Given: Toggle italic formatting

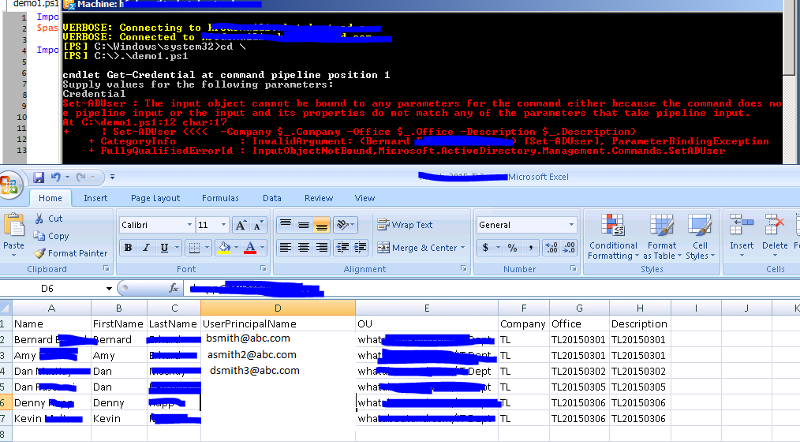Looking at the screenshot, I should 146,248.
